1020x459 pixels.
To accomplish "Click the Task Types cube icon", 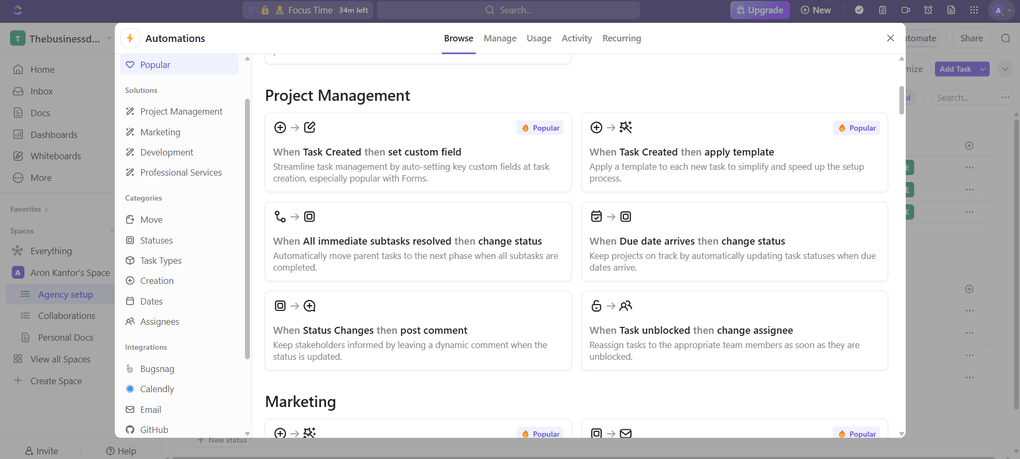I will 129,260.
